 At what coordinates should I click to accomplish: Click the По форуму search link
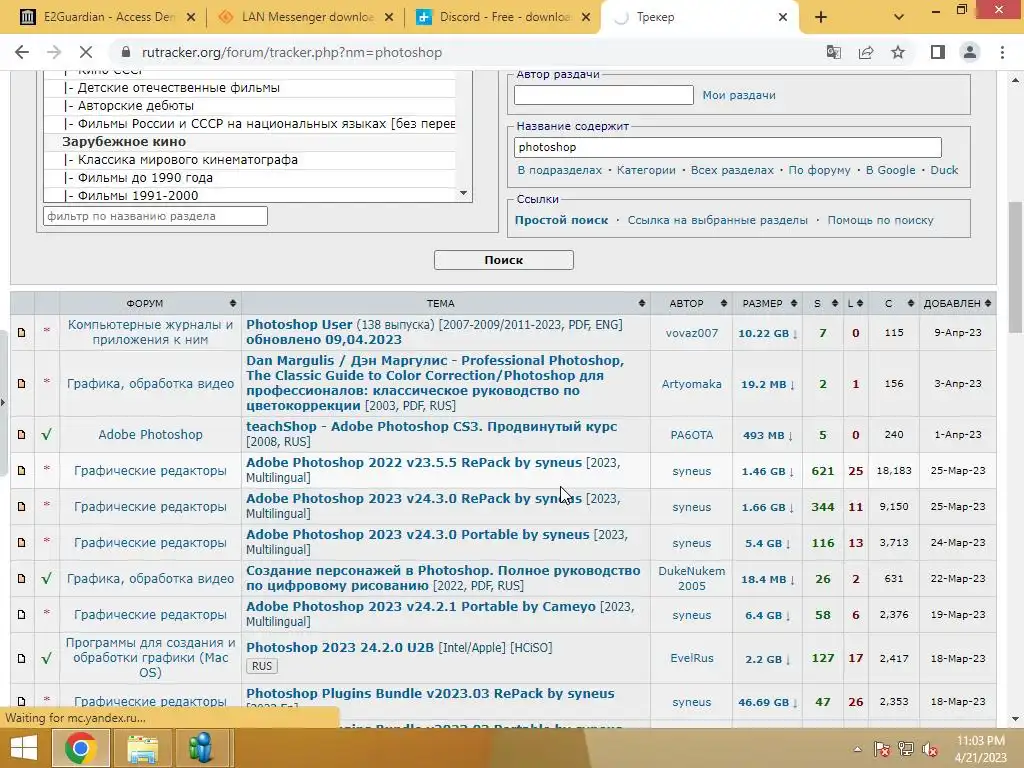[819, 170]
